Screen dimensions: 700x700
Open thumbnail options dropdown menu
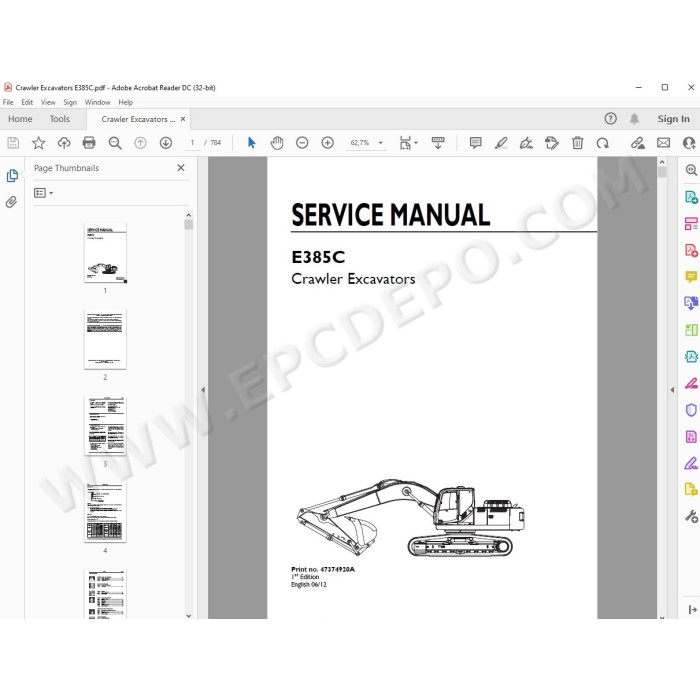tap(43, 193)
